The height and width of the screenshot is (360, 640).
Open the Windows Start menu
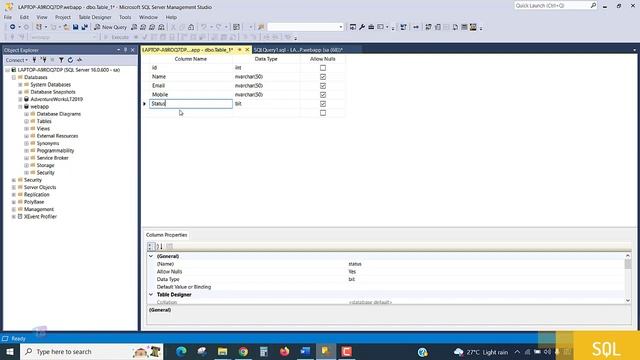tap(10, 351)
